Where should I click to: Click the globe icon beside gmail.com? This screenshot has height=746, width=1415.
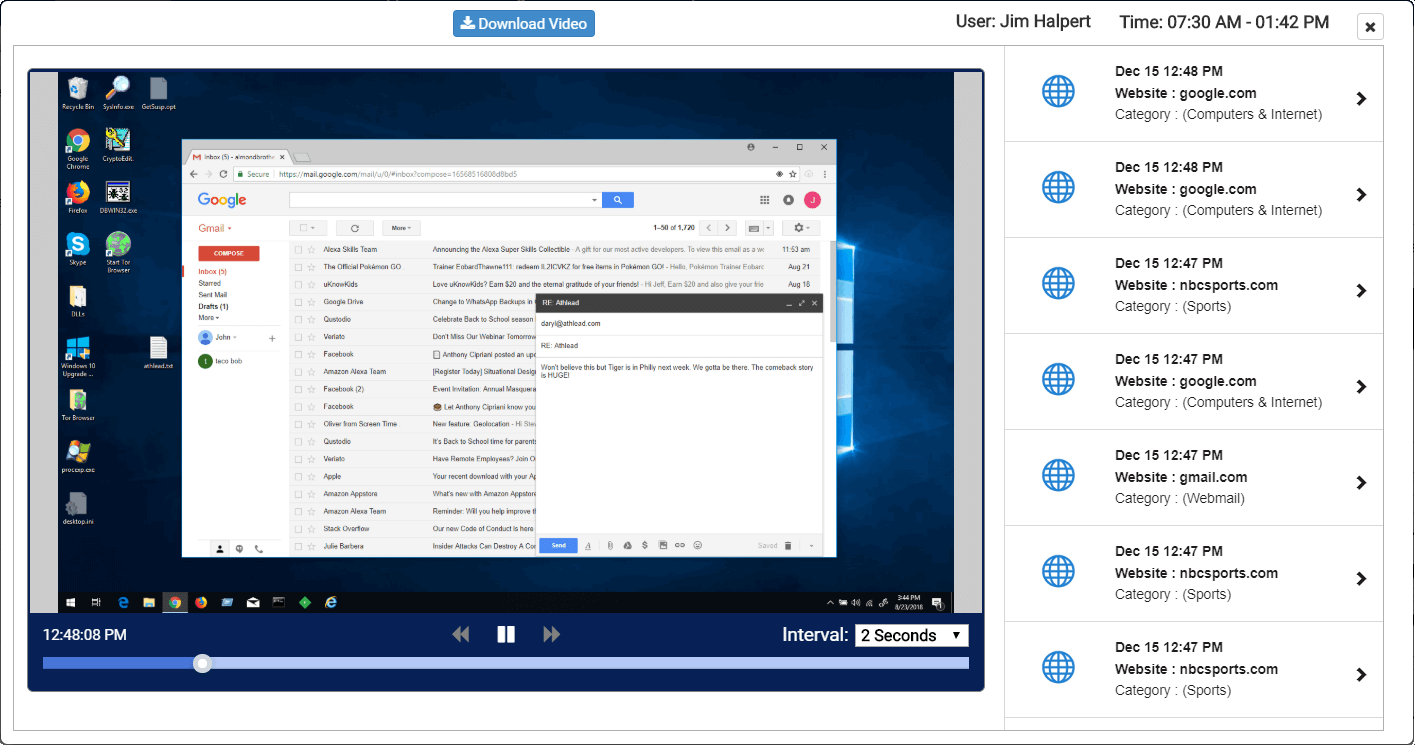[1058, 475]
